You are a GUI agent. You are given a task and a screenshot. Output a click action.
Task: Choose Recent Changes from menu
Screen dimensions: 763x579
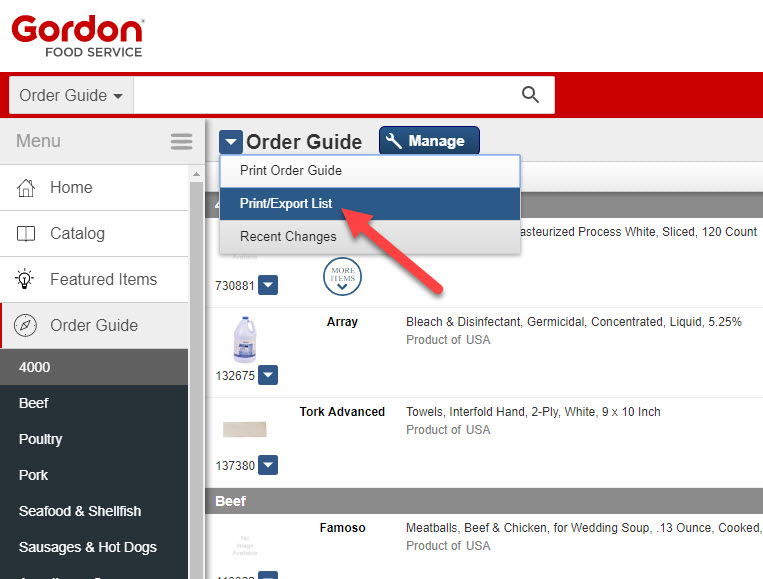coord(370,236)
